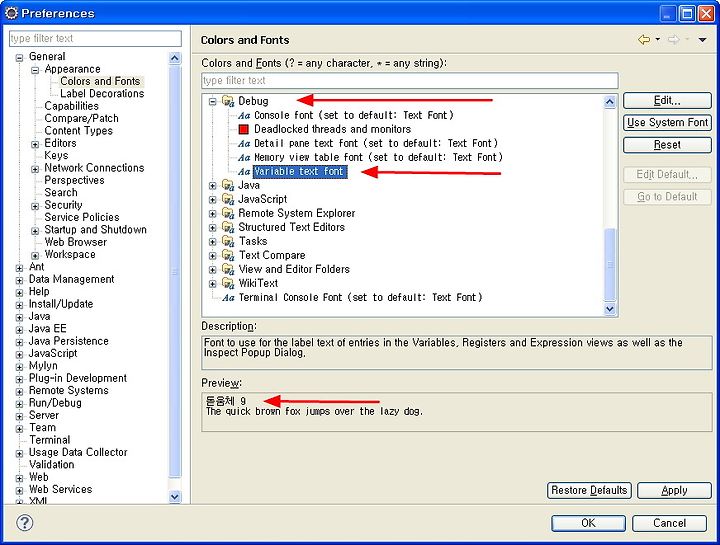Select Web Browser preference page

pyautogui.click(x=75, y=242)
